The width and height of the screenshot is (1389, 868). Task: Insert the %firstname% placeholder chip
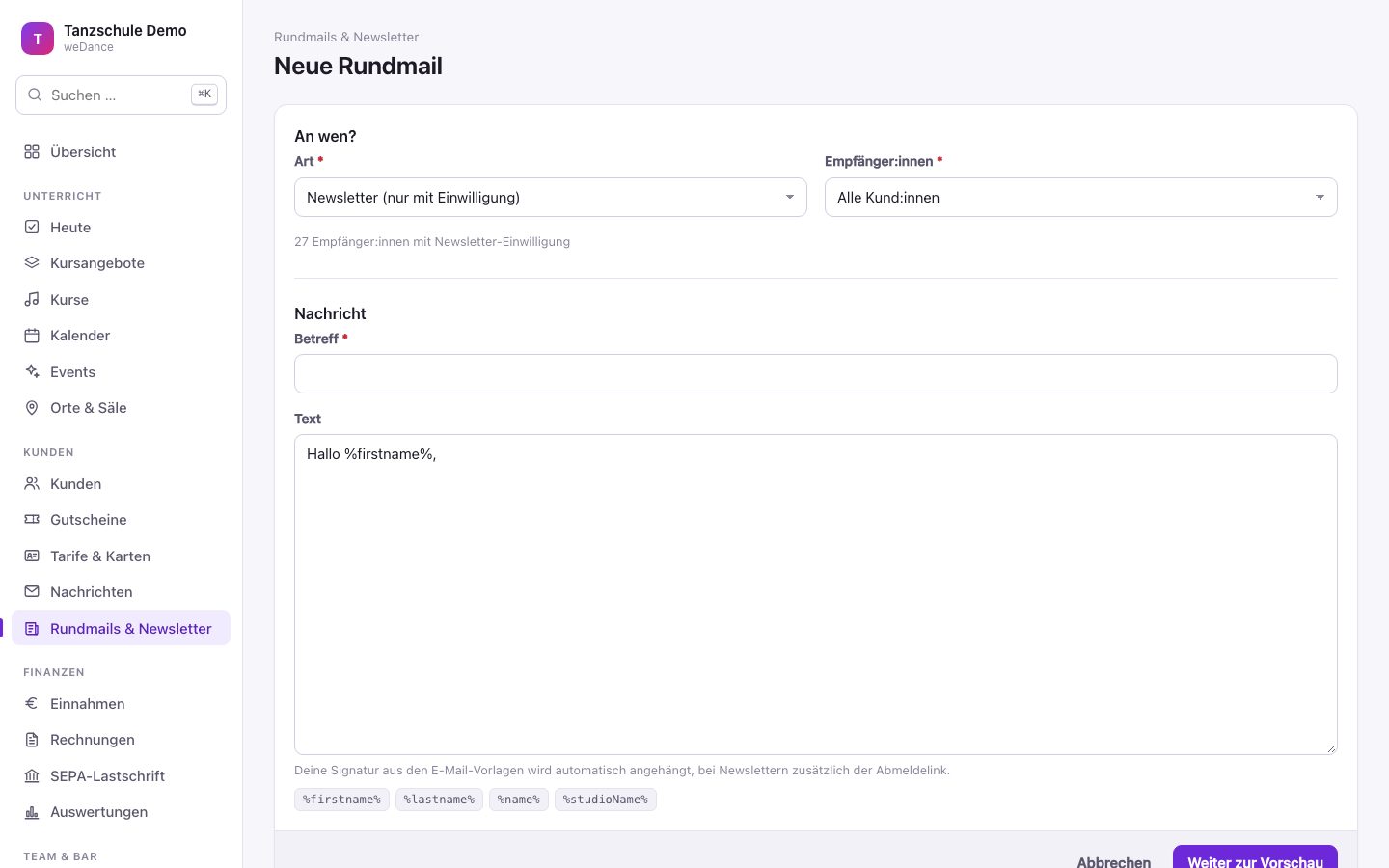pyautogui.click(x=341, y=800)
